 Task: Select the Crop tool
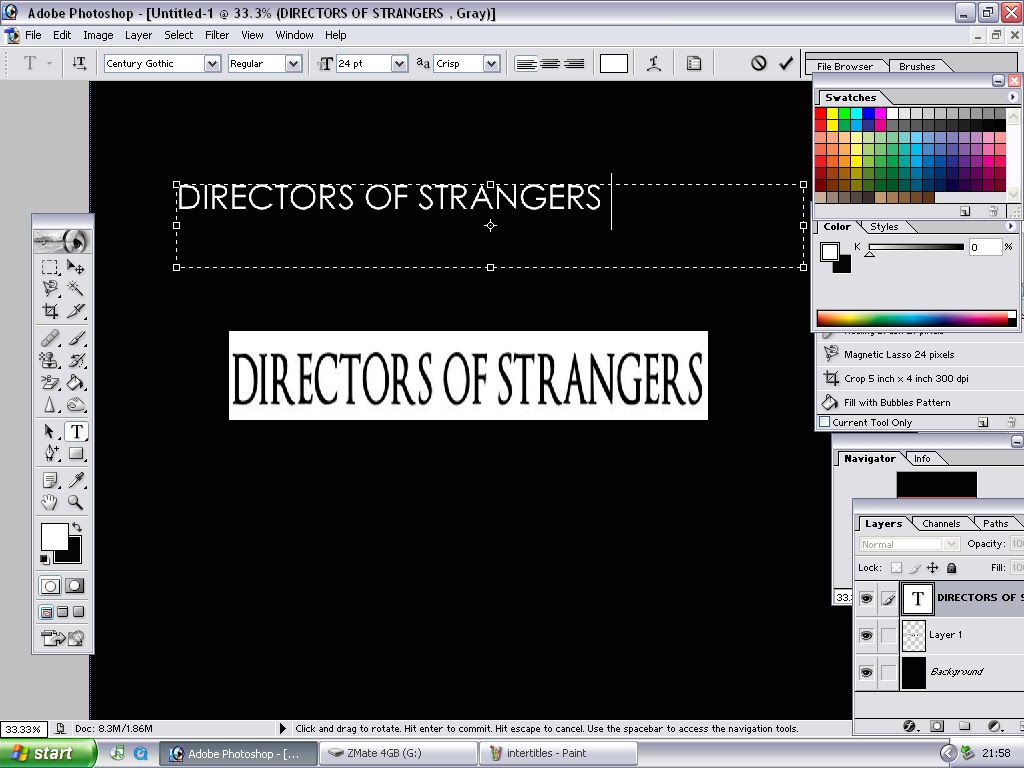[x=50, y=311]
